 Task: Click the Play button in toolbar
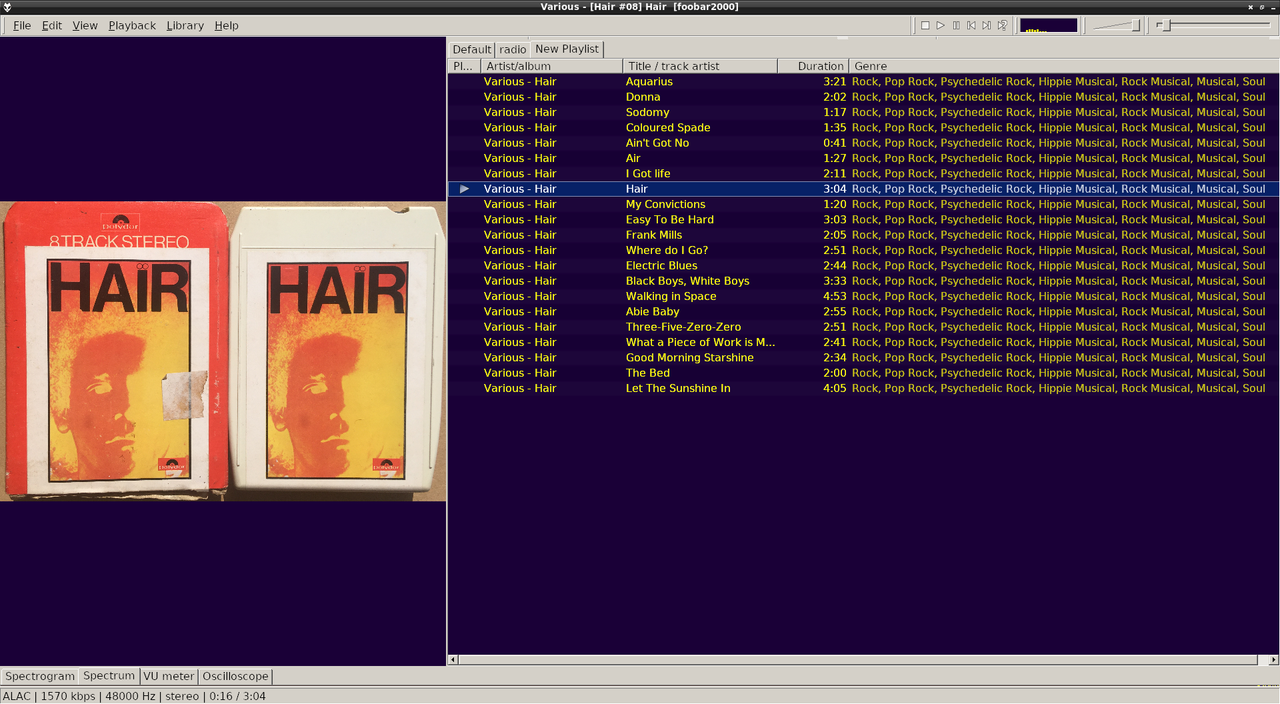(x=940, y=25)
